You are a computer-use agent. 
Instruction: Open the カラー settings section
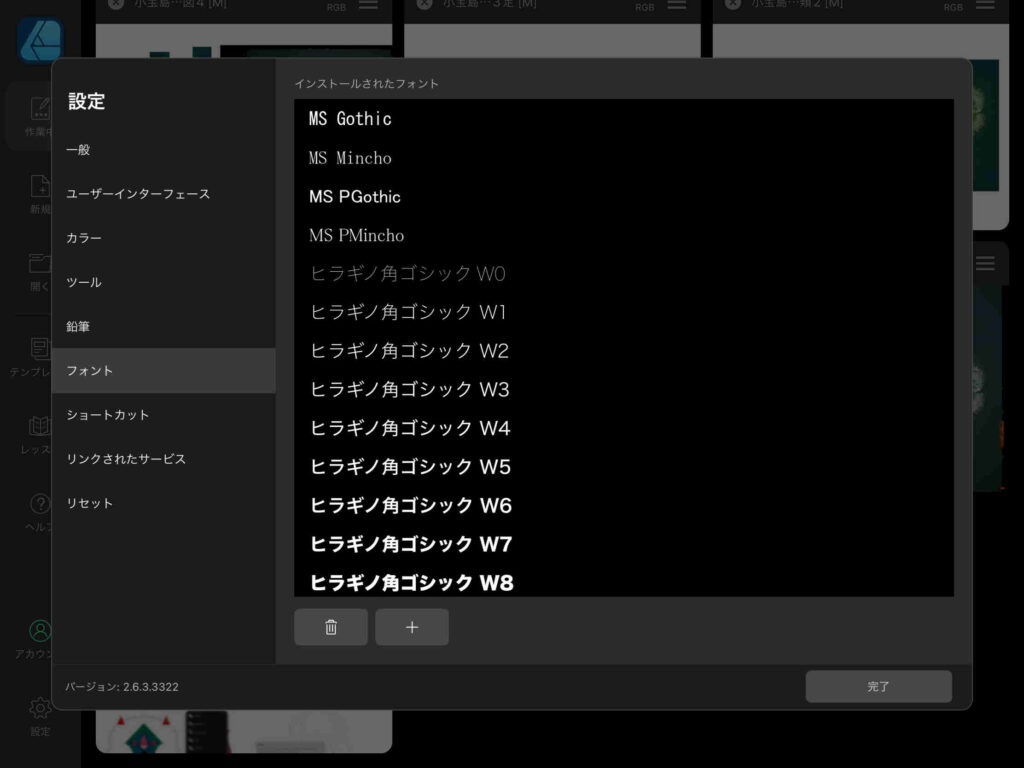coord(163,238)
